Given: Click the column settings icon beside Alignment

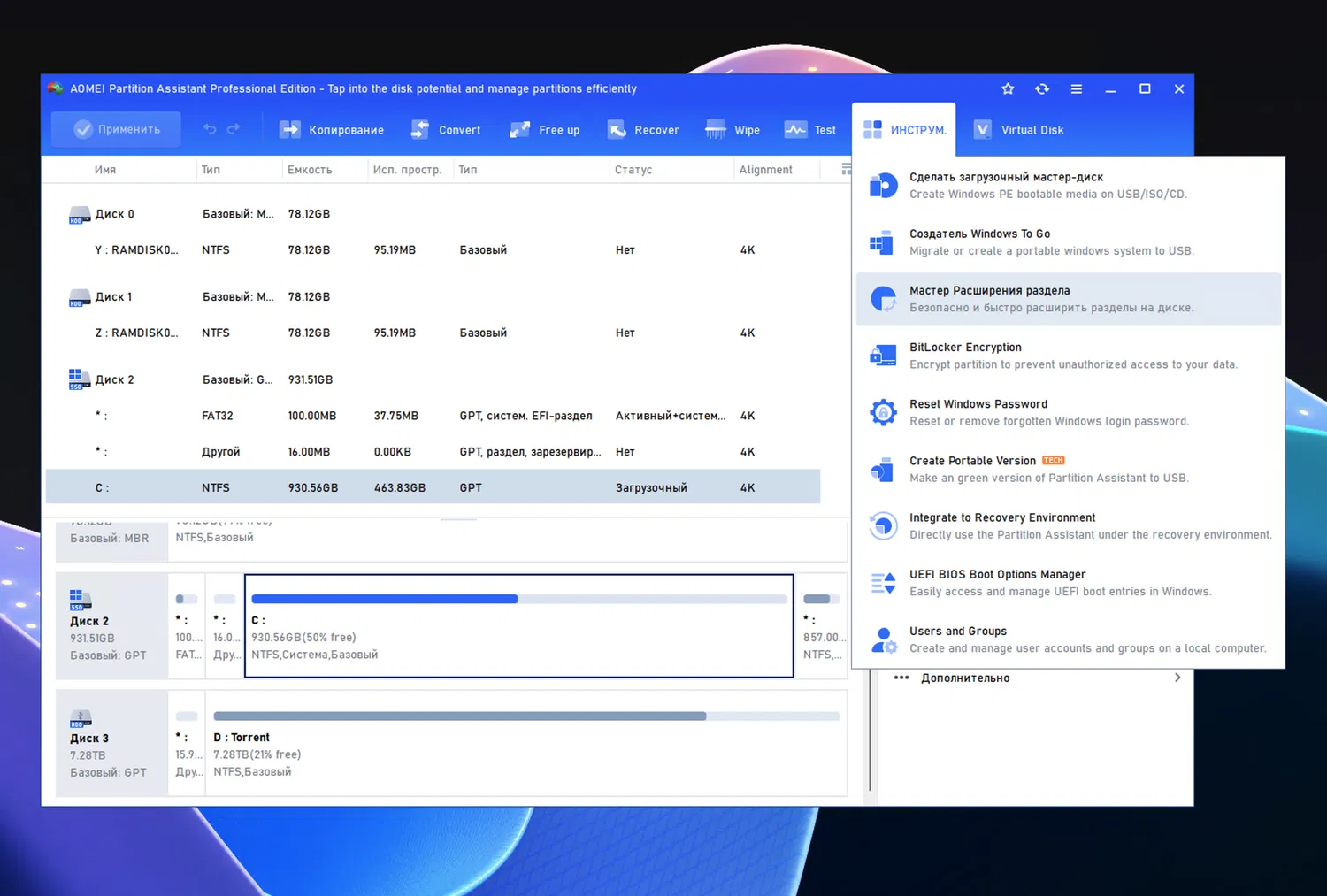Looking at the screenshot, I should 846,169.
